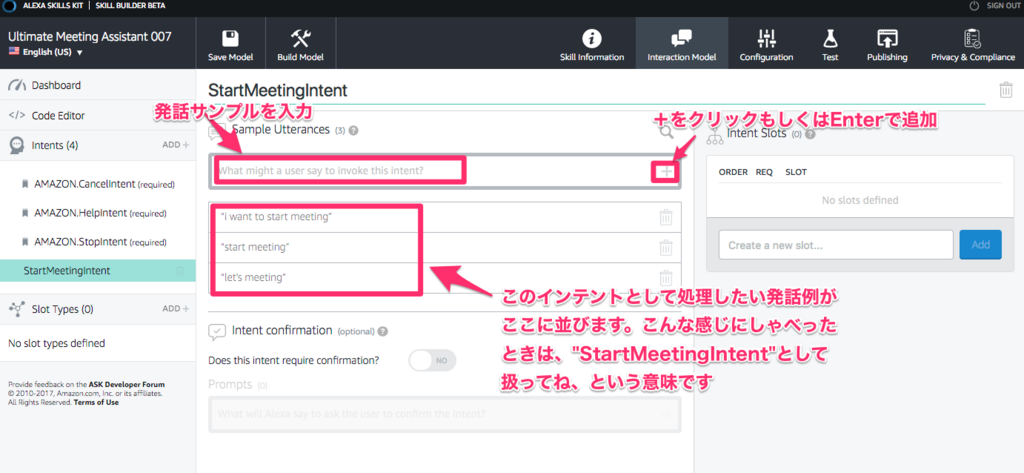
Task: Click the Create a new slot field
Action: click(x=836, y=245)
